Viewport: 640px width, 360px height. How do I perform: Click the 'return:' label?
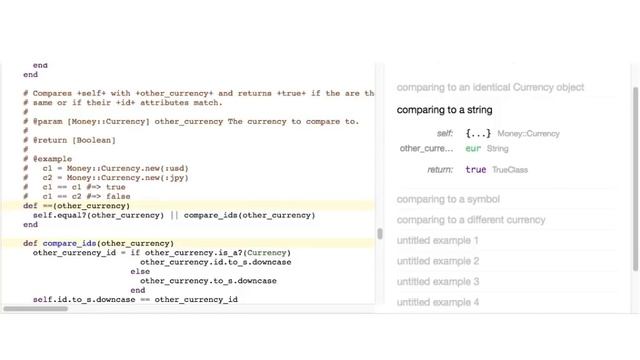440,170
